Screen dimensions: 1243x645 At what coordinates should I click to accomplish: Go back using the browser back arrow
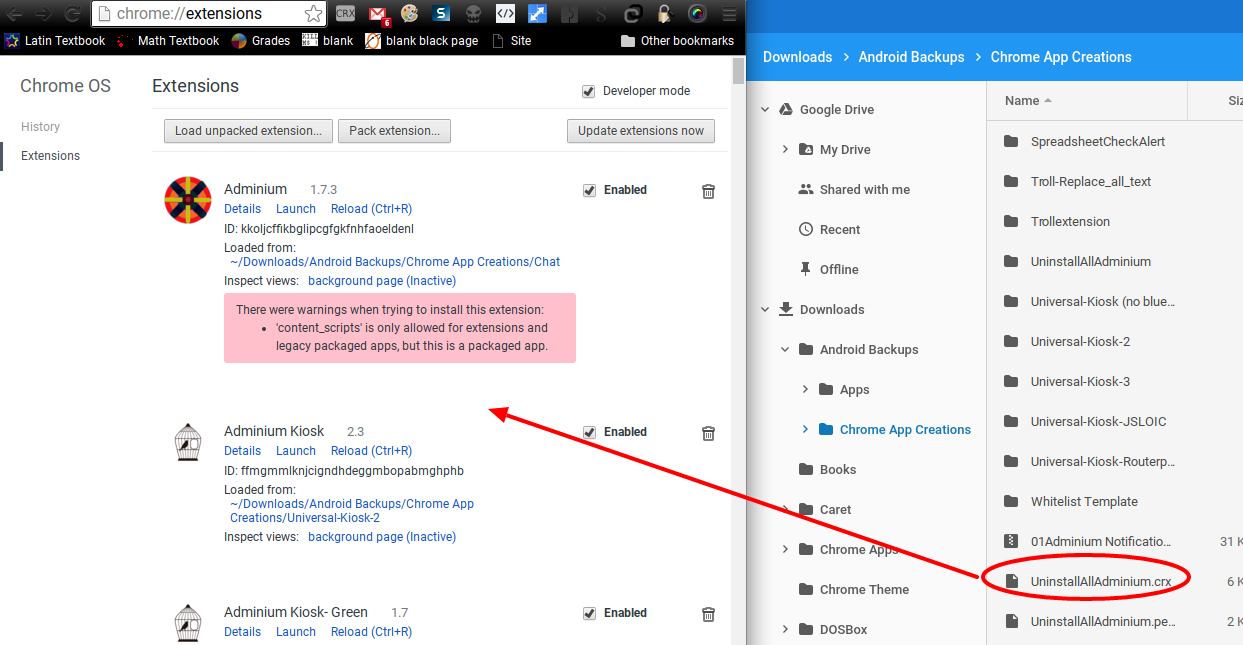(15, 14)
